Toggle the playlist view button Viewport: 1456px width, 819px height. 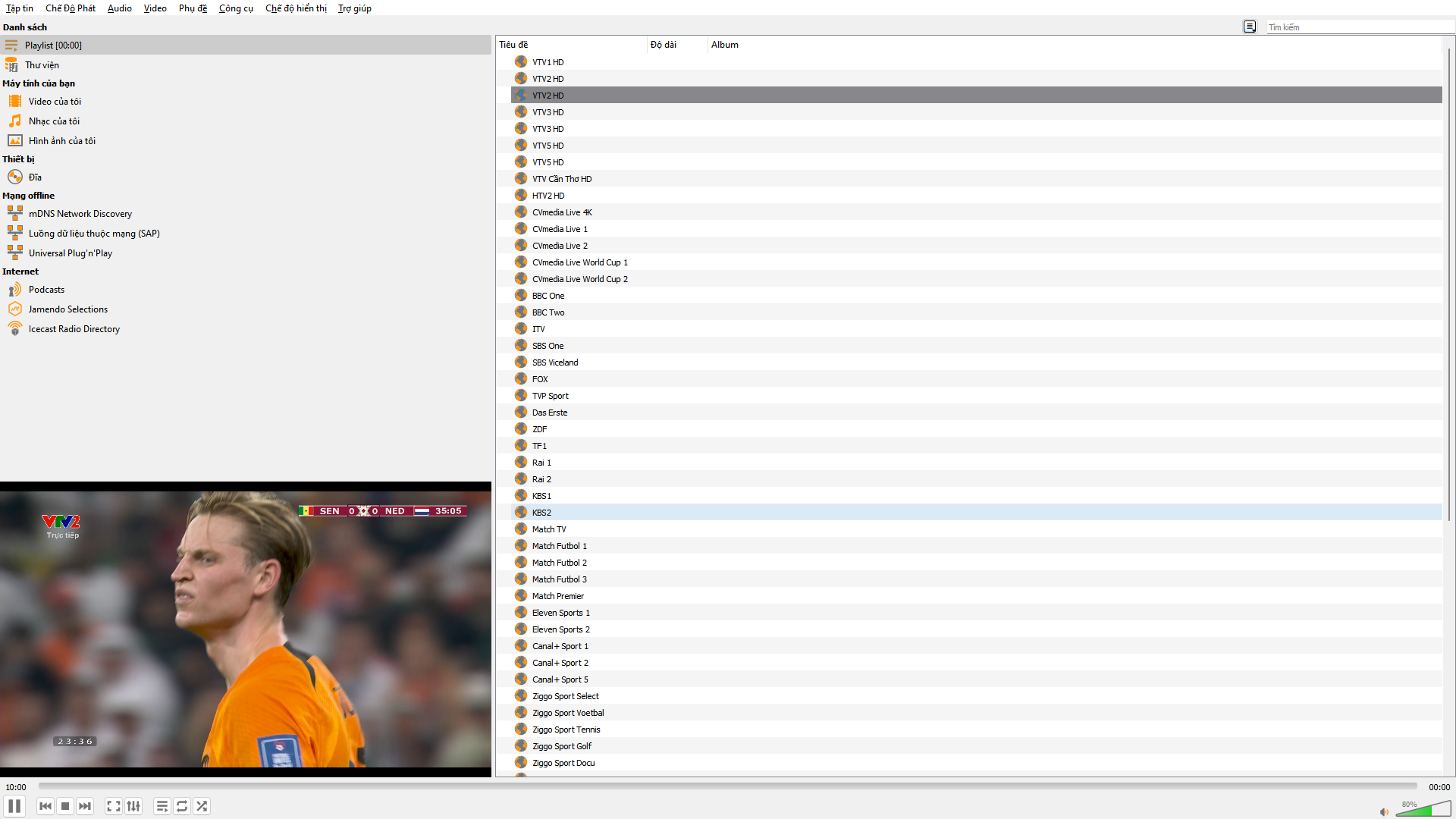point(162,806)
